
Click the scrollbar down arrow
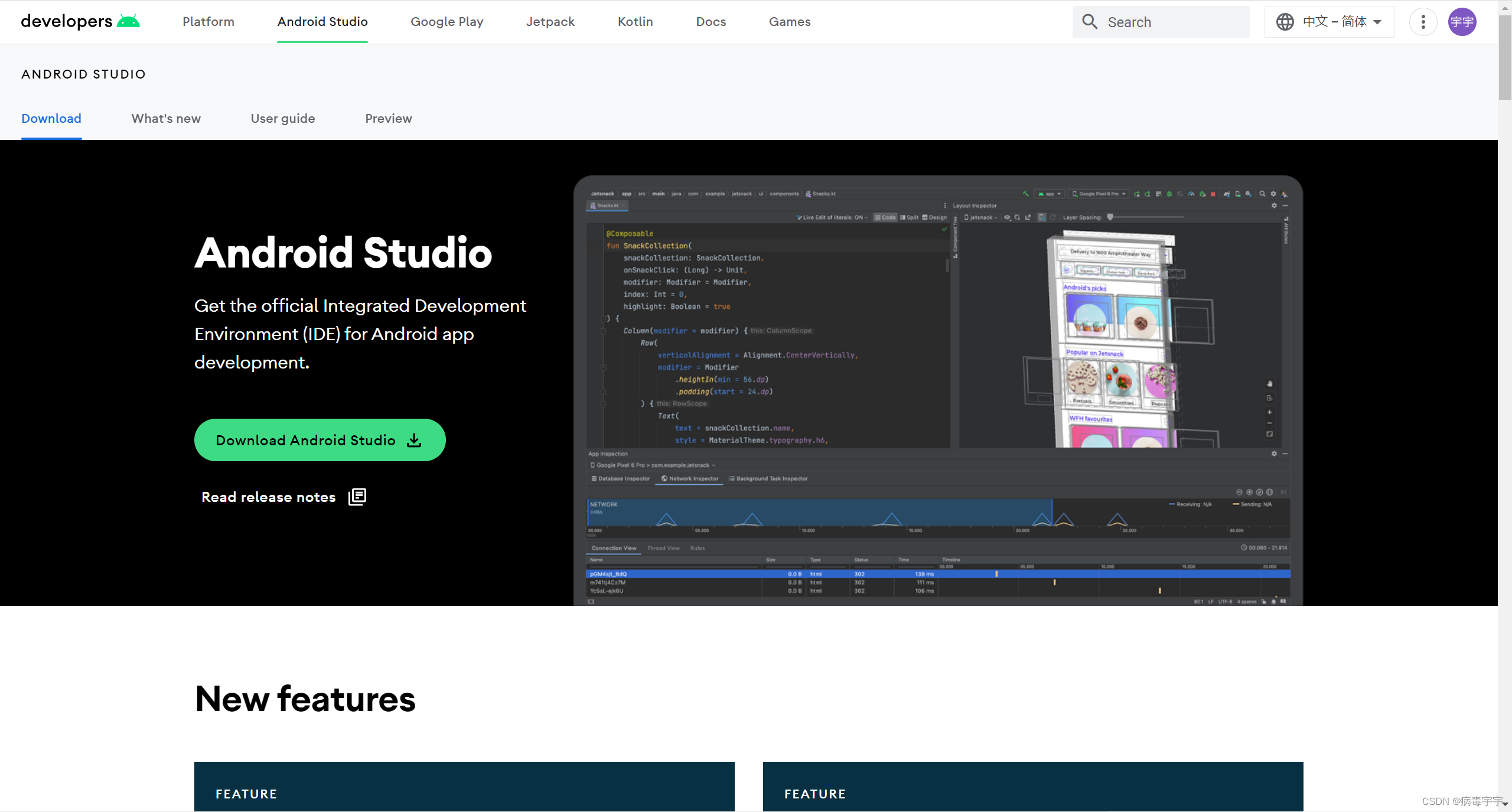1505,804
